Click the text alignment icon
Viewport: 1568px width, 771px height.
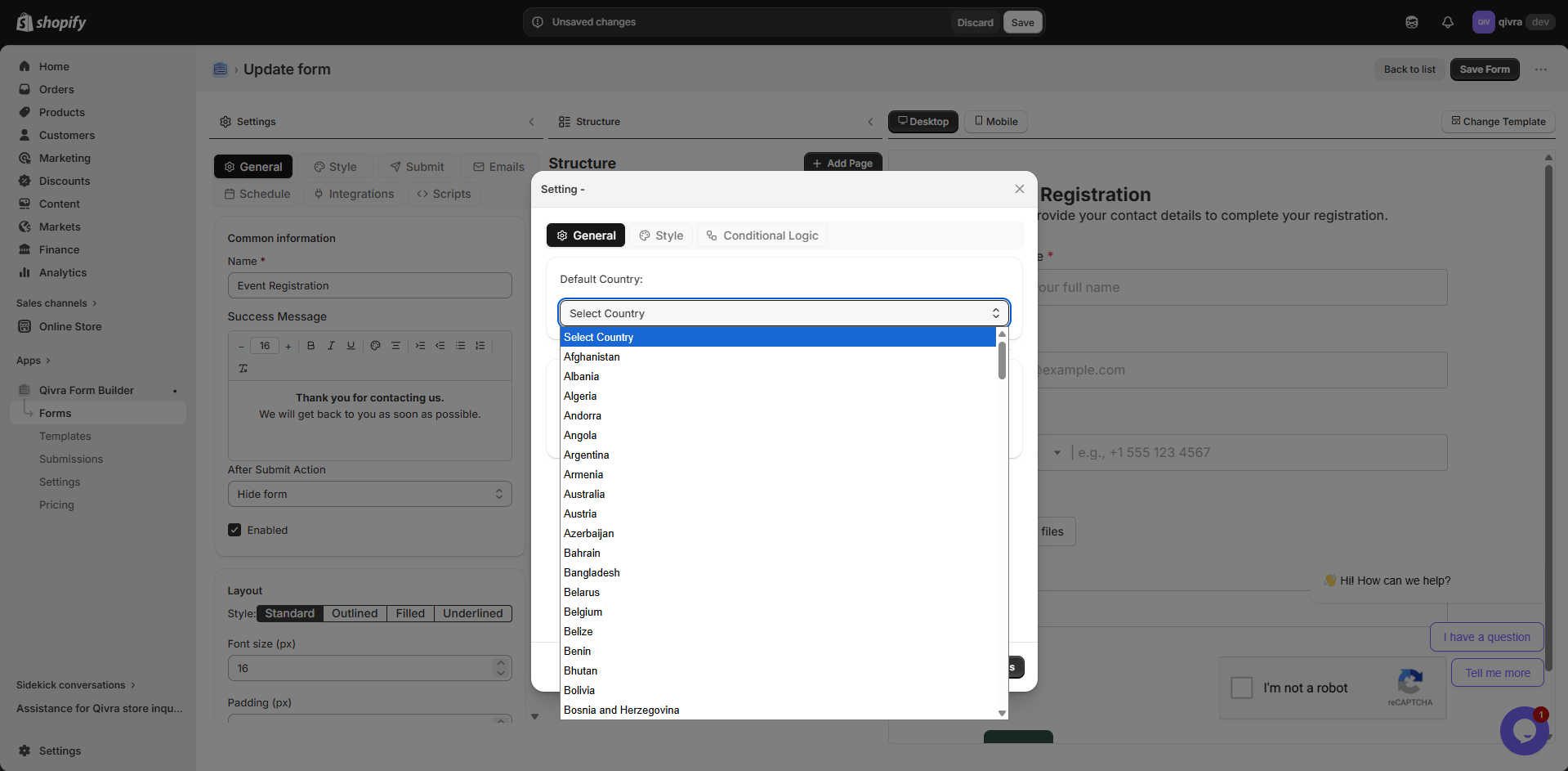[395, 346]
